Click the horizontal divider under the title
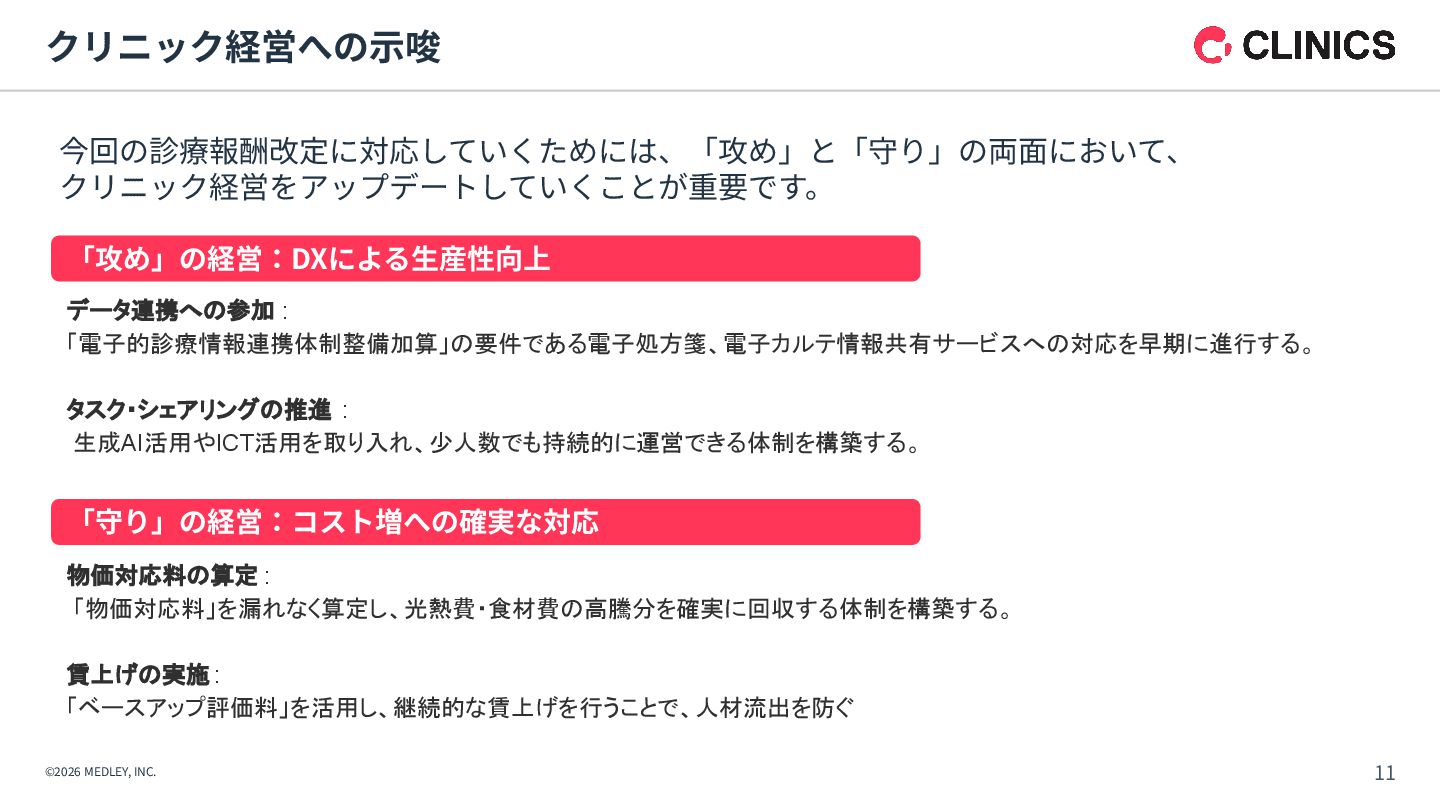 coord(720,91)
